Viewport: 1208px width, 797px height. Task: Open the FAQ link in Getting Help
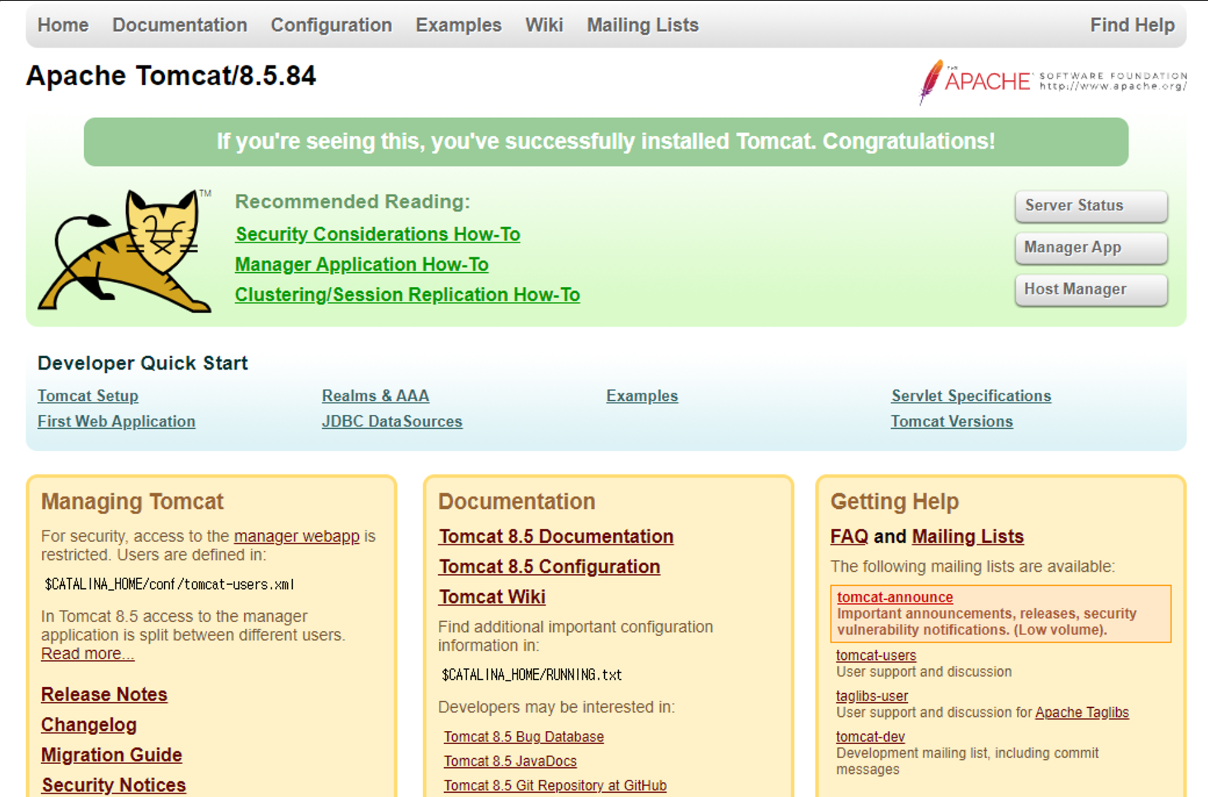[x=849, y=537]
